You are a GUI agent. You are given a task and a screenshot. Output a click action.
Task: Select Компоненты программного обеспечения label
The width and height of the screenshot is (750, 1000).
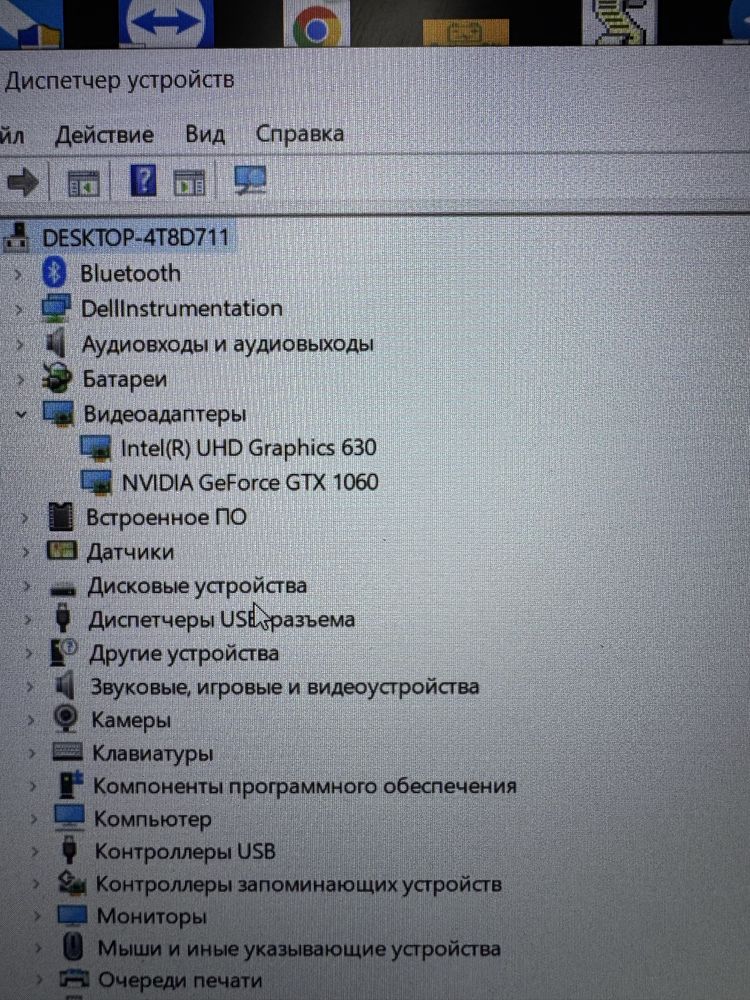[305, 786]
